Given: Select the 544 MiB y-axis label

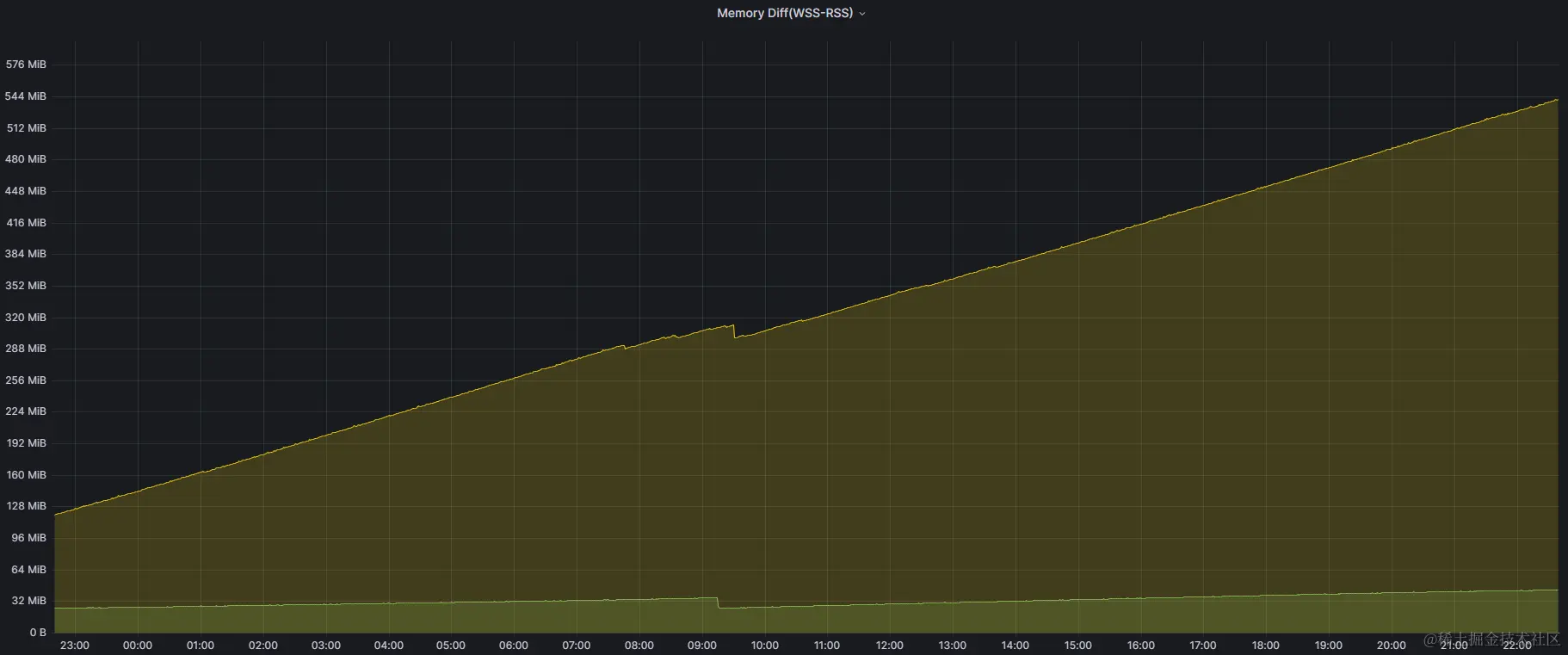Looking at the screenshot, I should click(x=26, y=96).
